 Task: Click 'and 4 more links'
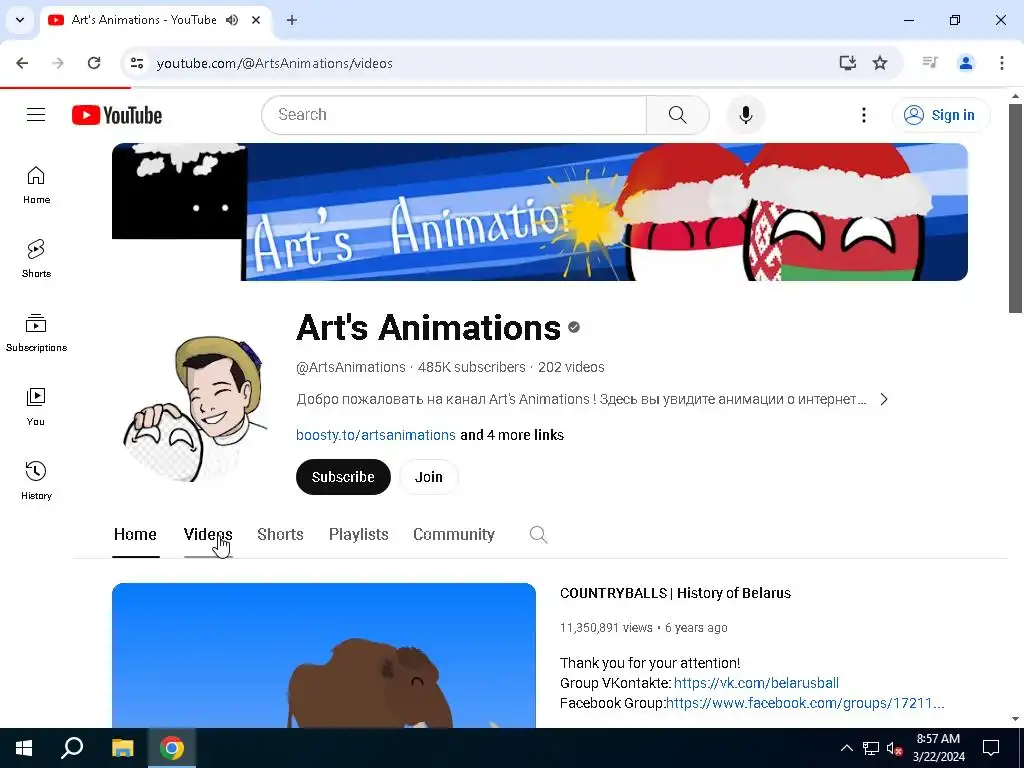pos(512,435)
